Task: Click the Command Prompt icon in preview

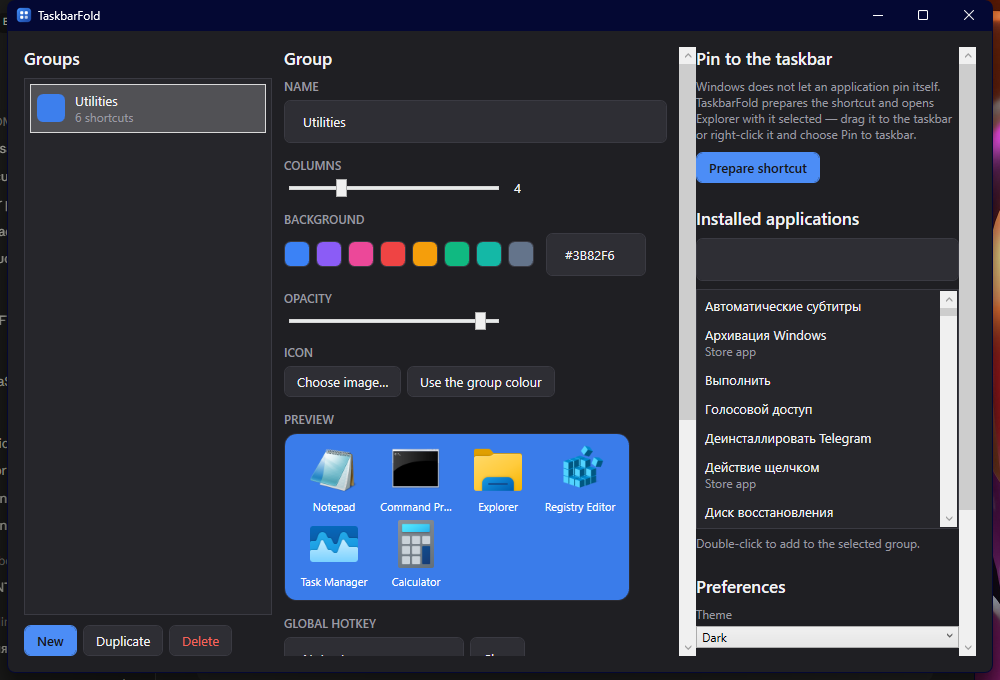Action: coord(415,469)
